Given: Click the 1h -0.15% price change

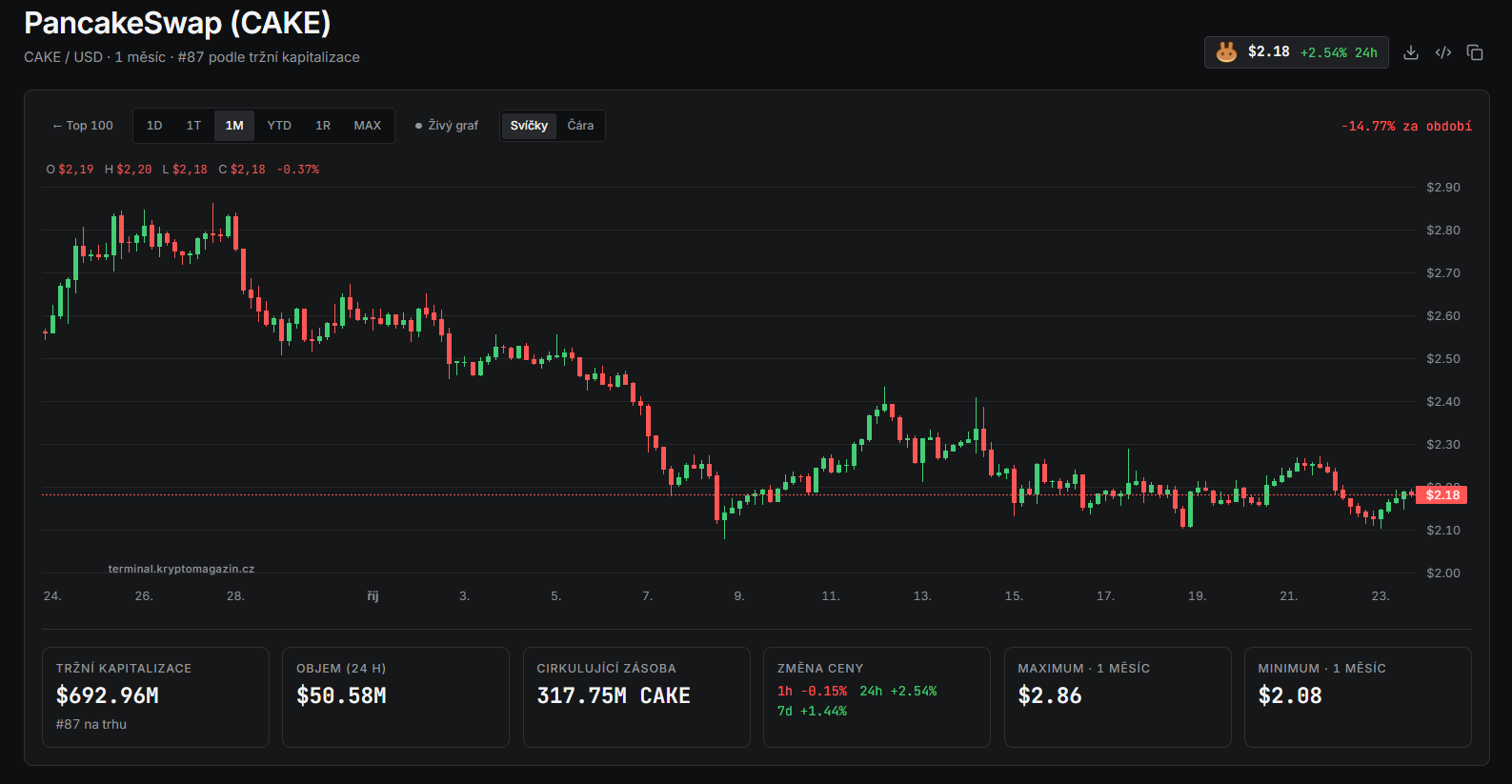Looking at the screenshot, I should pyautogui.click(x=812, y=692).
